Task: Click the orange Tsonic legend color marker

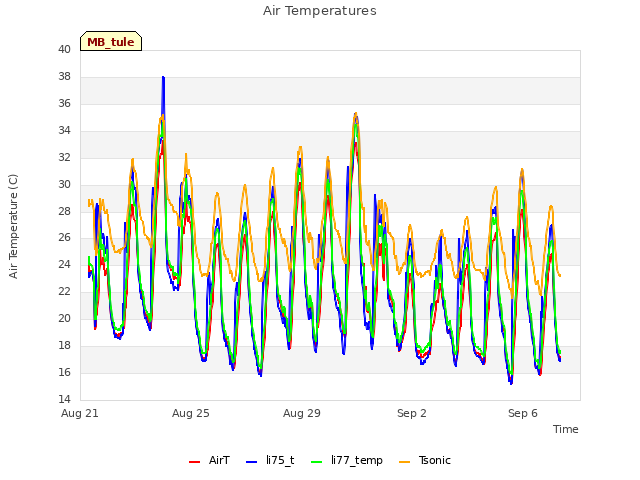Action: pyautogui.click(x=404, y=462)
